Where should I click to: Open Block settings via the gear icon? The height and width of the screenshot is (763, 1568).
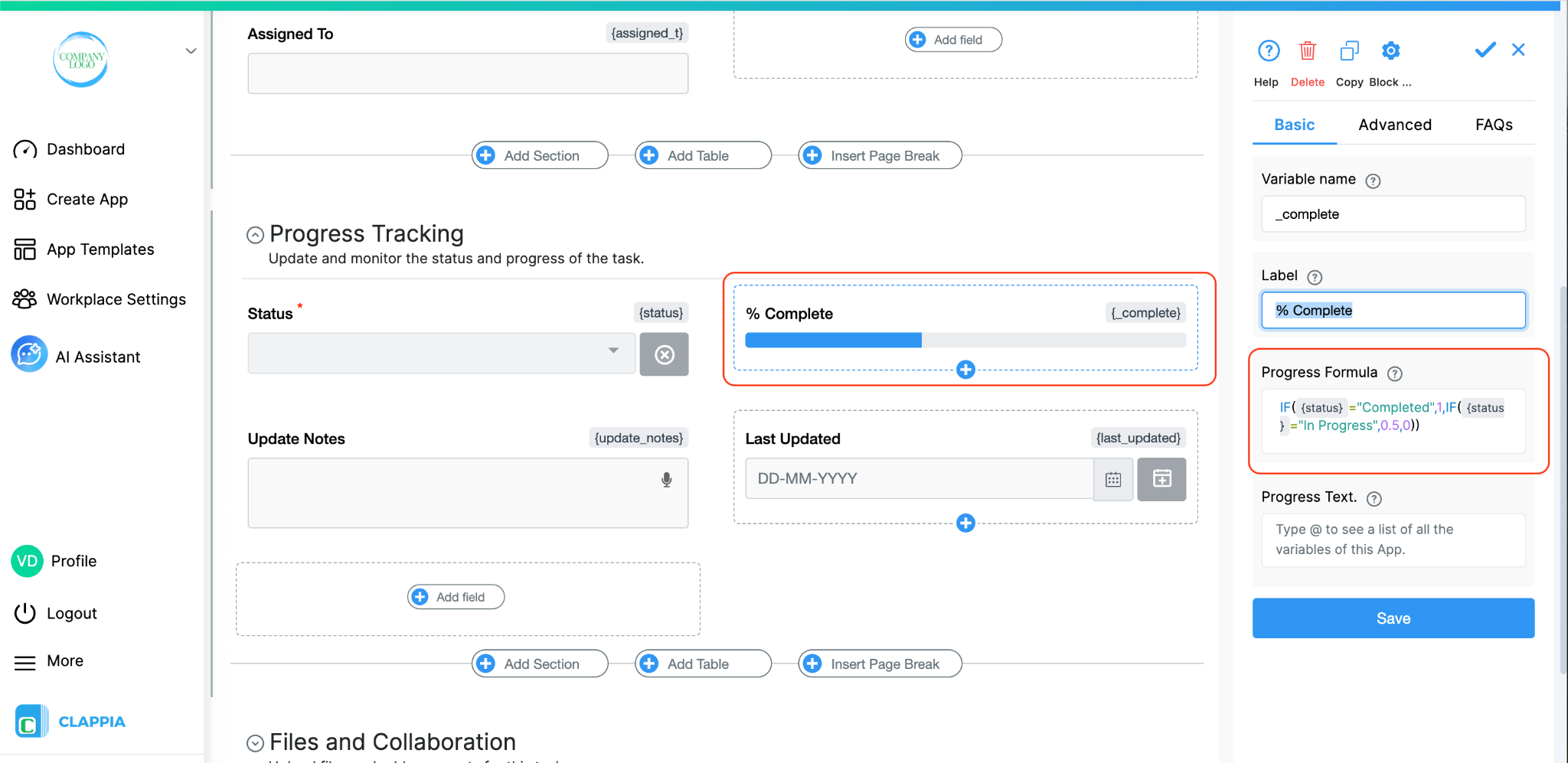(1390, 51)
